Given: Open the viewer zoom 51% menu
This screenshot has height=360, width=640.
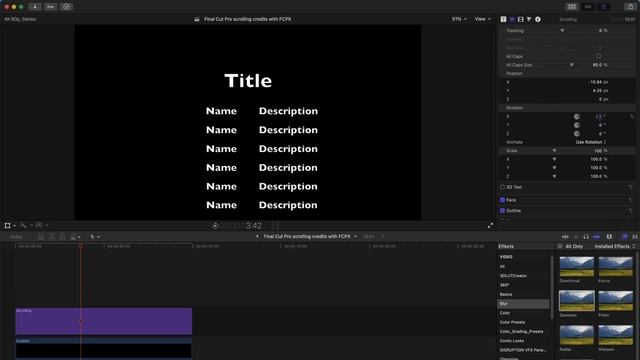Looking at the screenshot, I should (459, 19).
